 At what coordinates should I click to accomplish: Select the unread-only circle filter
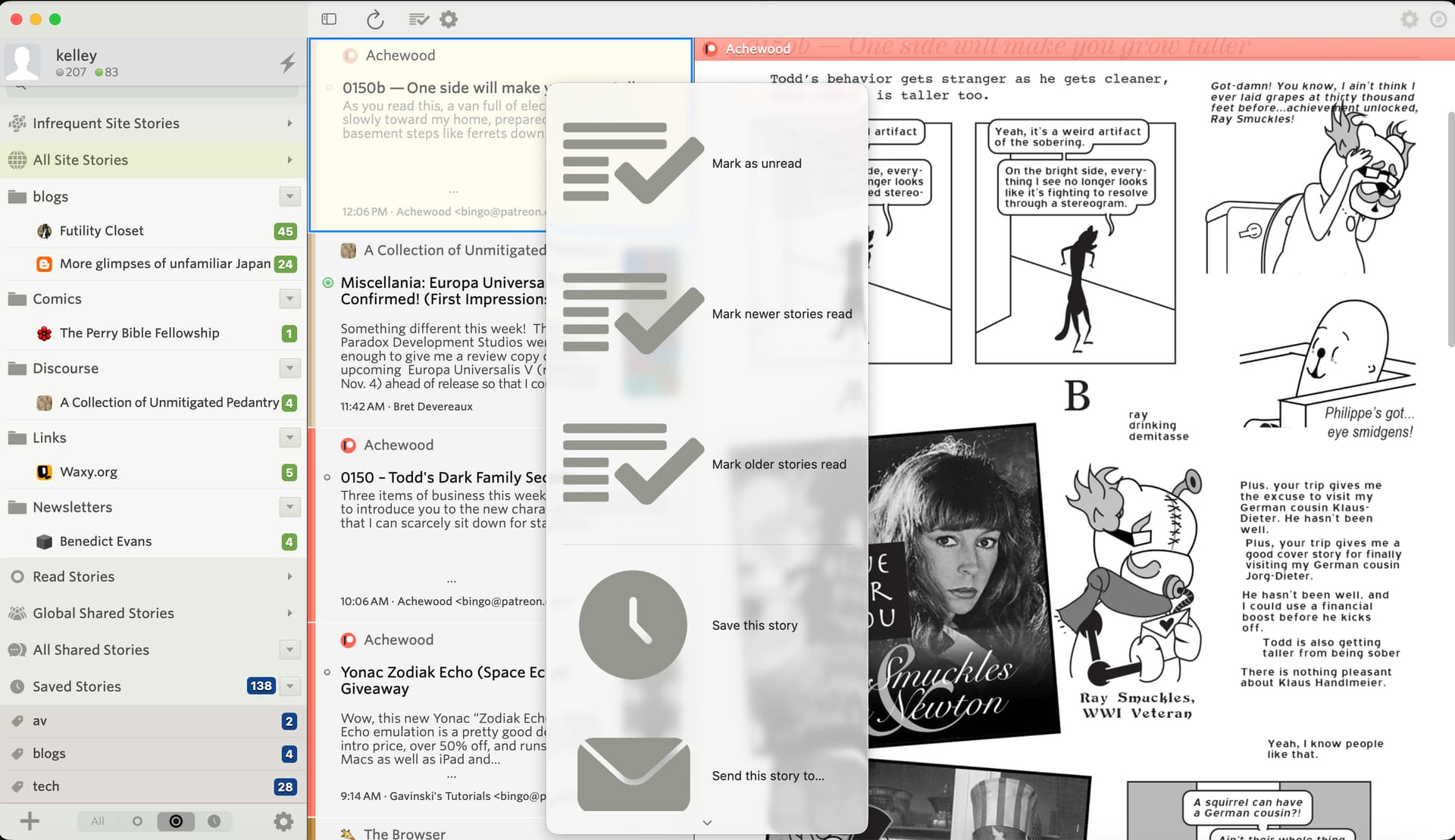click(137, 821)
